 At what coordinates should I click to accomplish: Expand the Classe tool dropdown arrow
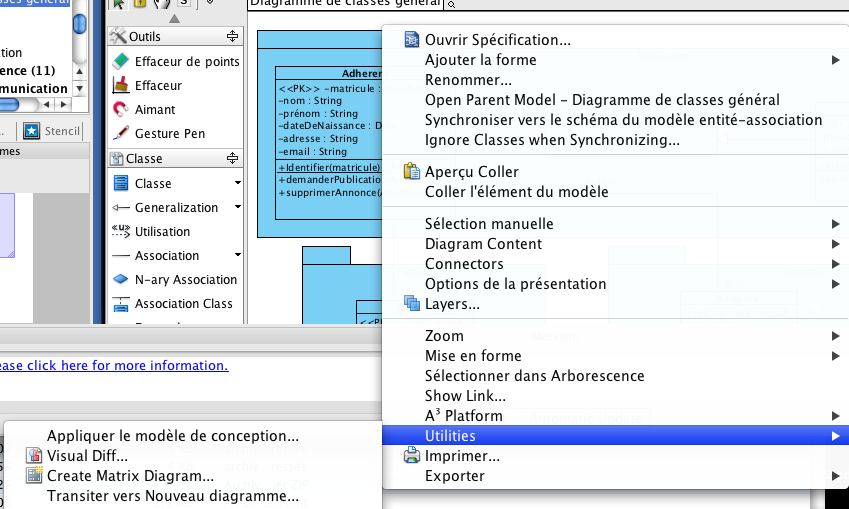(x=238, y=183)
